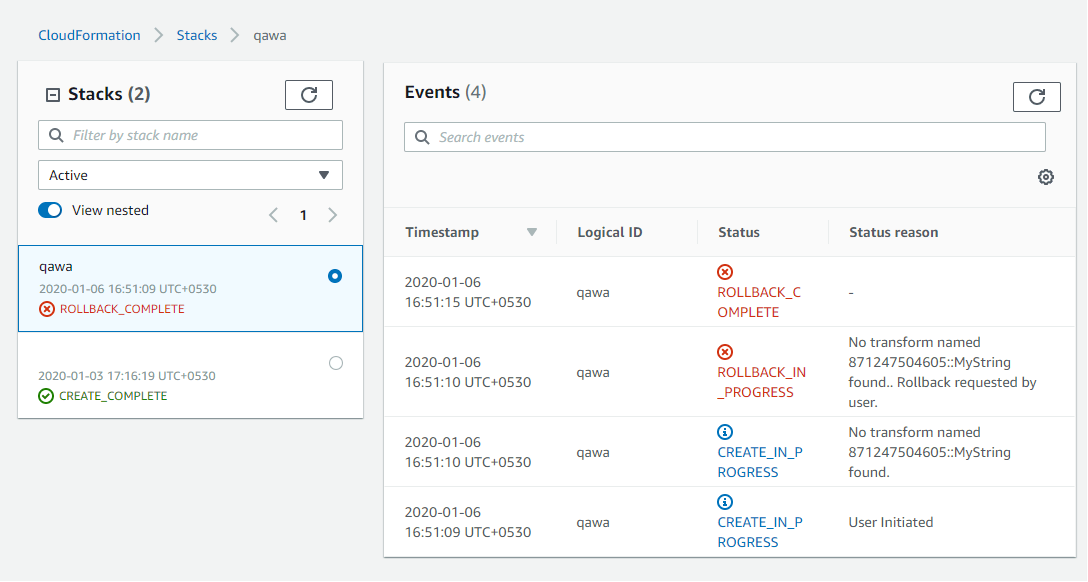Click the ROLLBACK_COMPLETE error icon
This screenshot has height=582, width=1088.
(724, 271)
